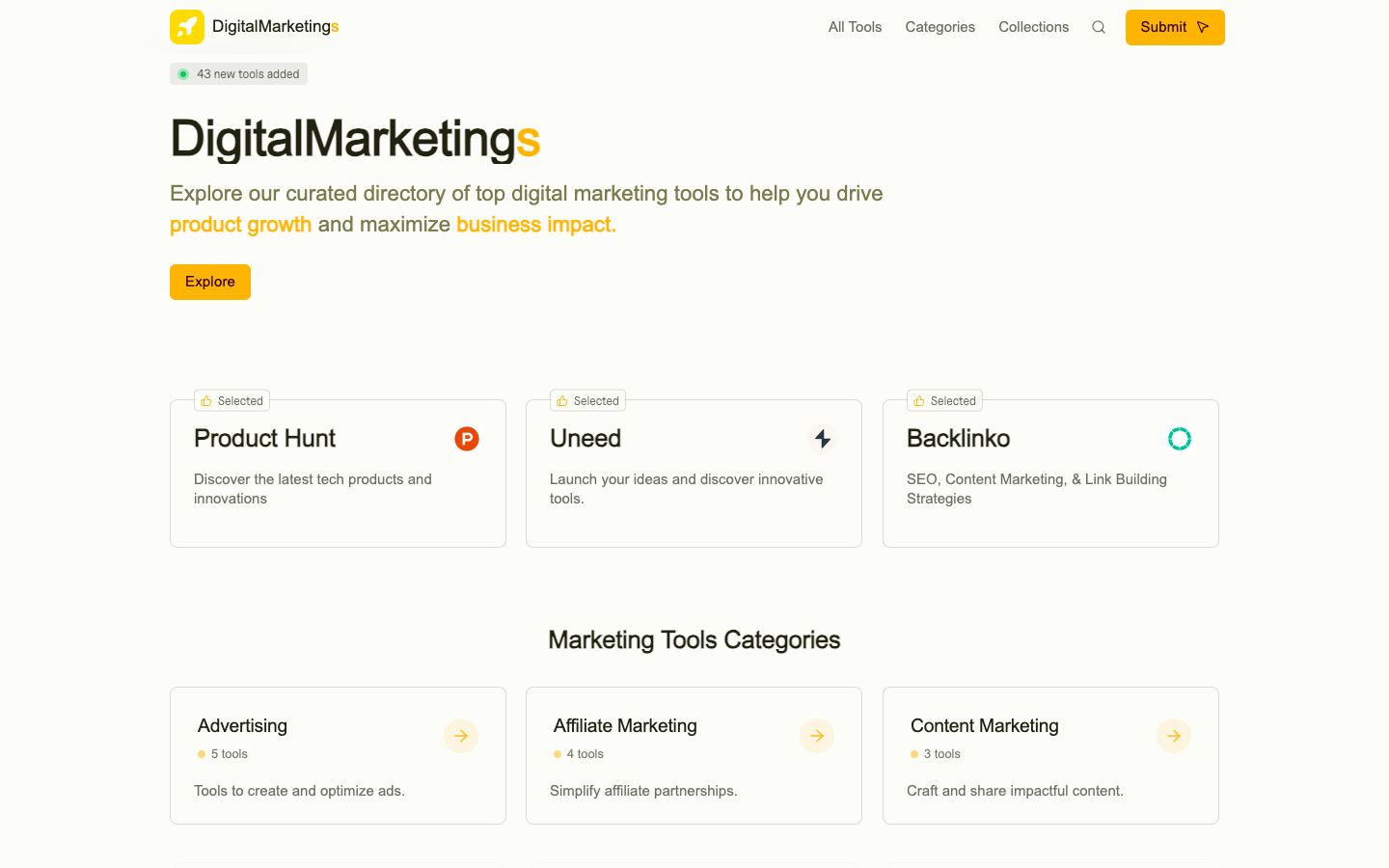Viewport: 1389px width, 868px height.
Task: Click the Submit button
Action: pos(1175,27)
